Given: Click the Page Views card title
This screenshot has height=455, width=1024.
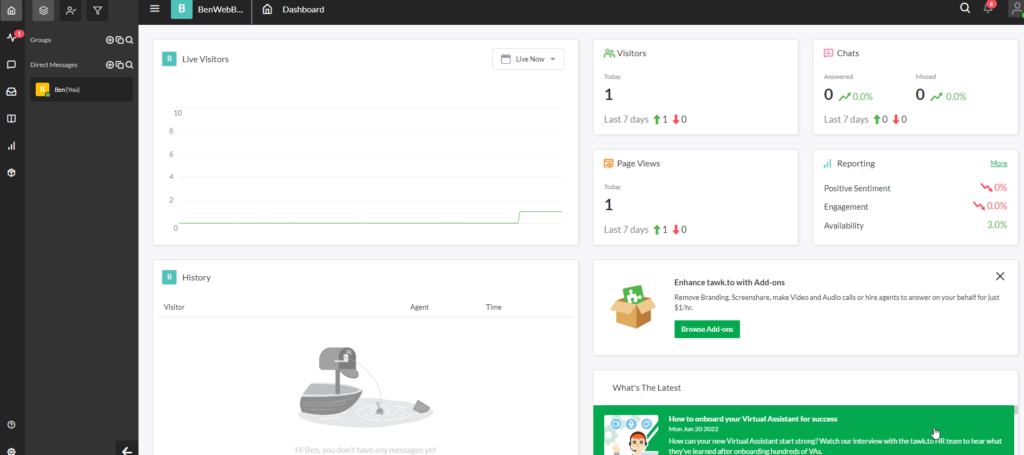Looking at the screenshot, I should 638,163.
